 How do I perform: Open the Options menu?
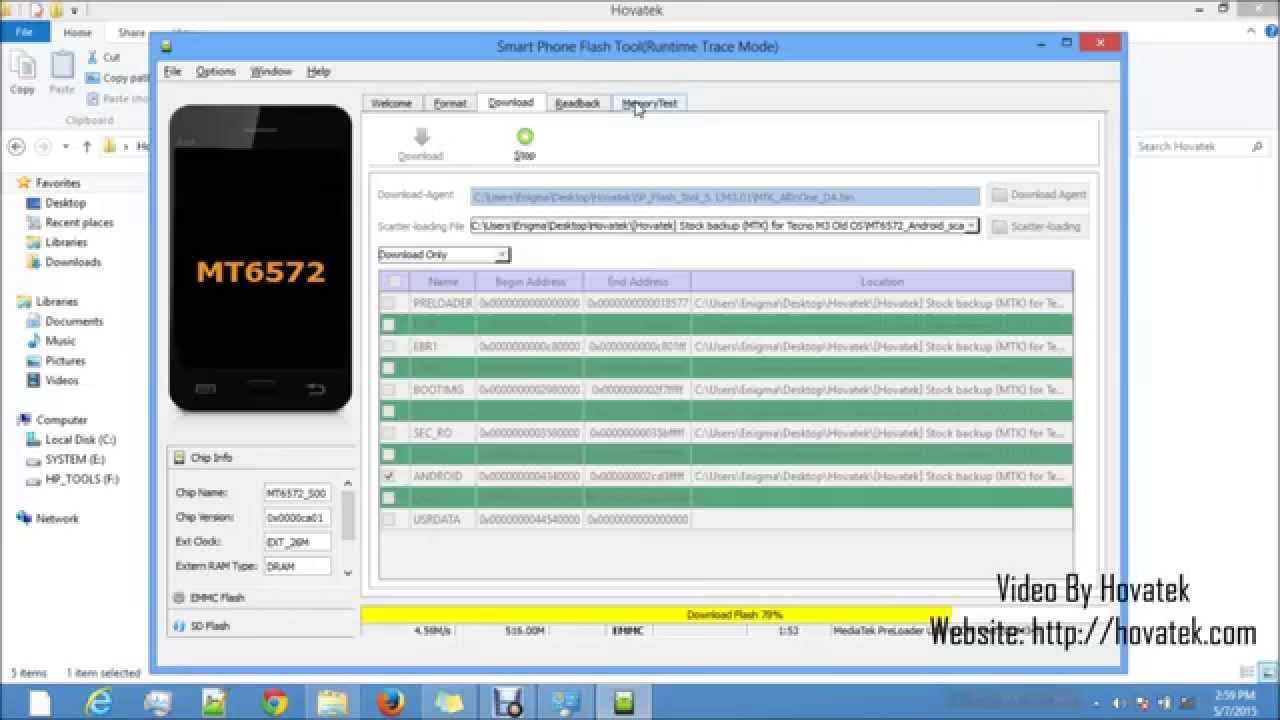tap(215, 72)
